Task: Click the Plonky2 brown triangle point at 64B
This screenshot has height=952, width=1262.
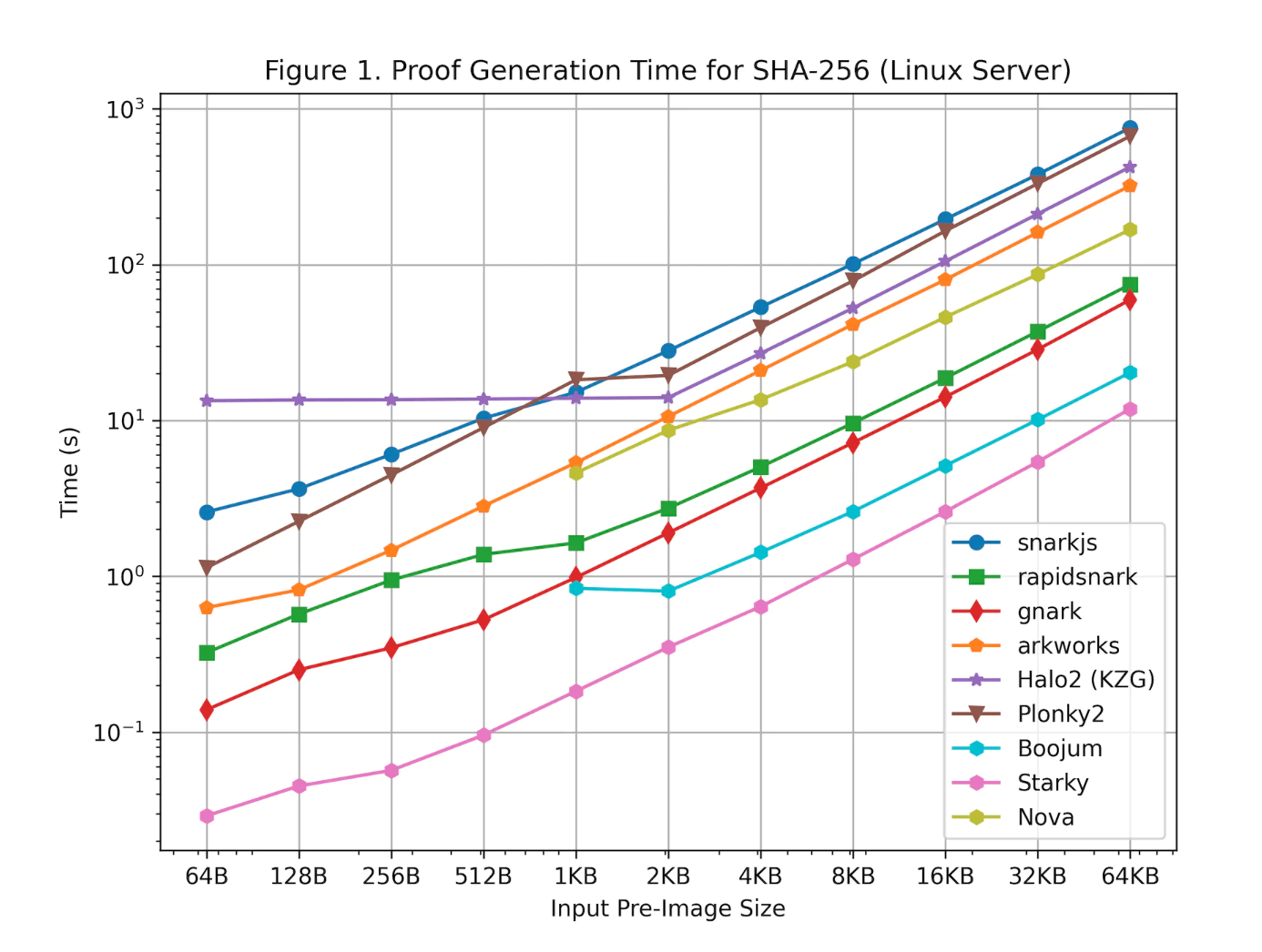Action: click(x=207, y=568)
